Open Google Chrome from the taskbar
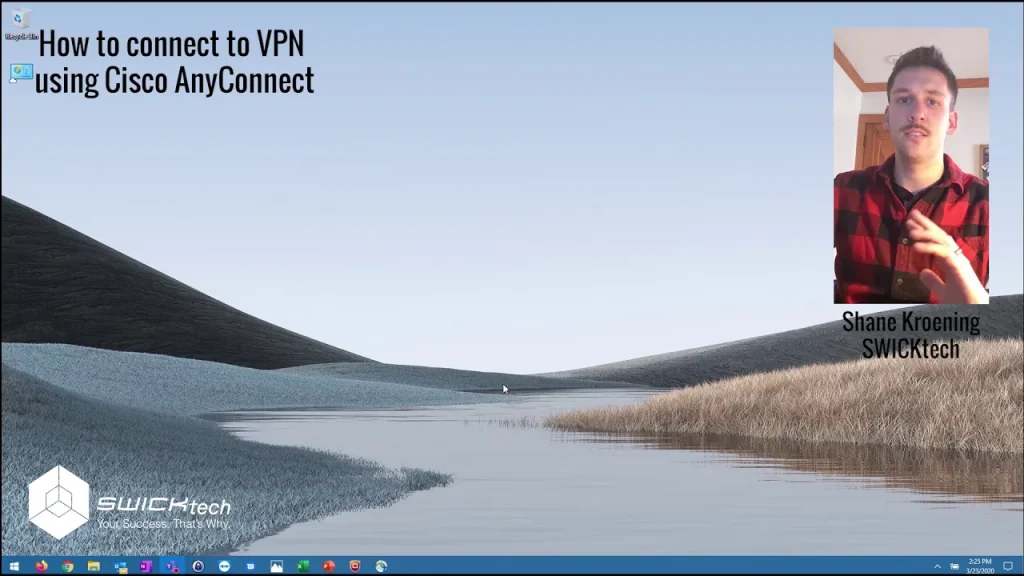Viewport: 1024px width, 576px height. 67,566
